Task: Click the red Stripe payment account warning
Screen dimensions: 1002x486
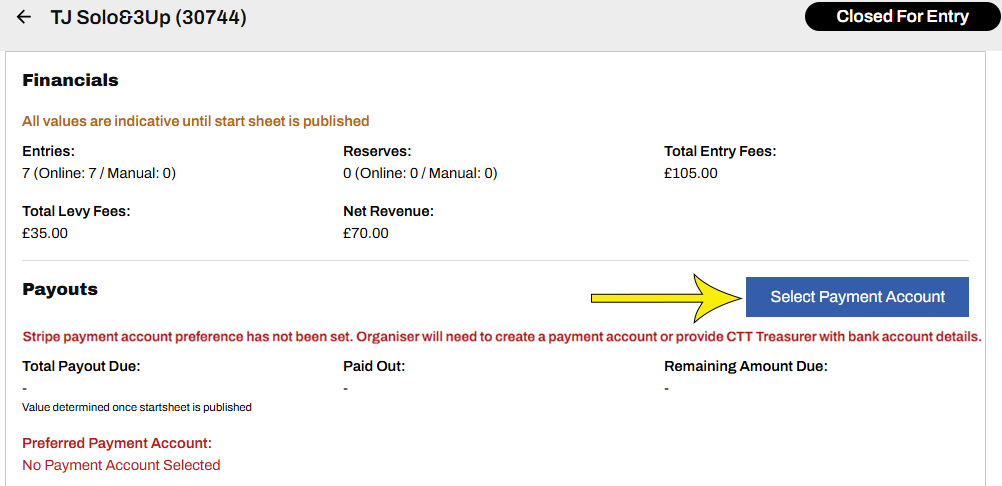Action: point(502,336)
